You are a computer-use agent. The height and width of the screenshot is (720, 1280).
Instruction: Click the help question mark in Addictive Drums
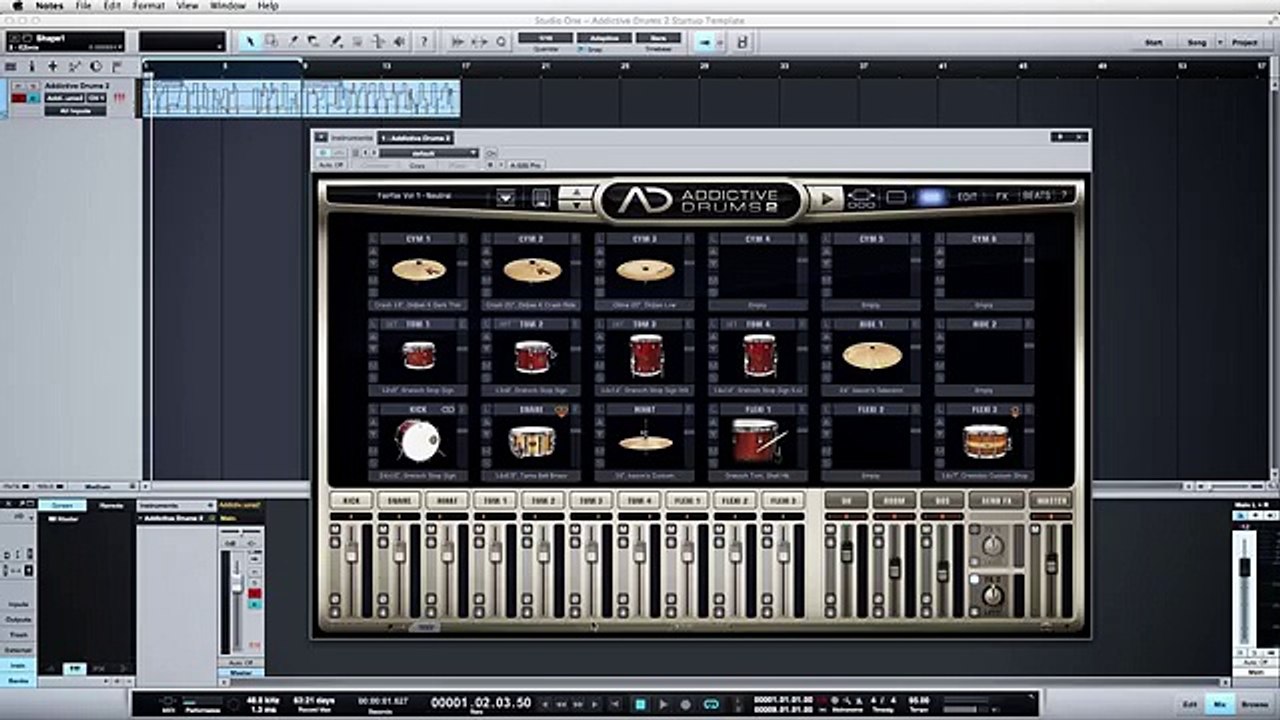(1064, 196)
